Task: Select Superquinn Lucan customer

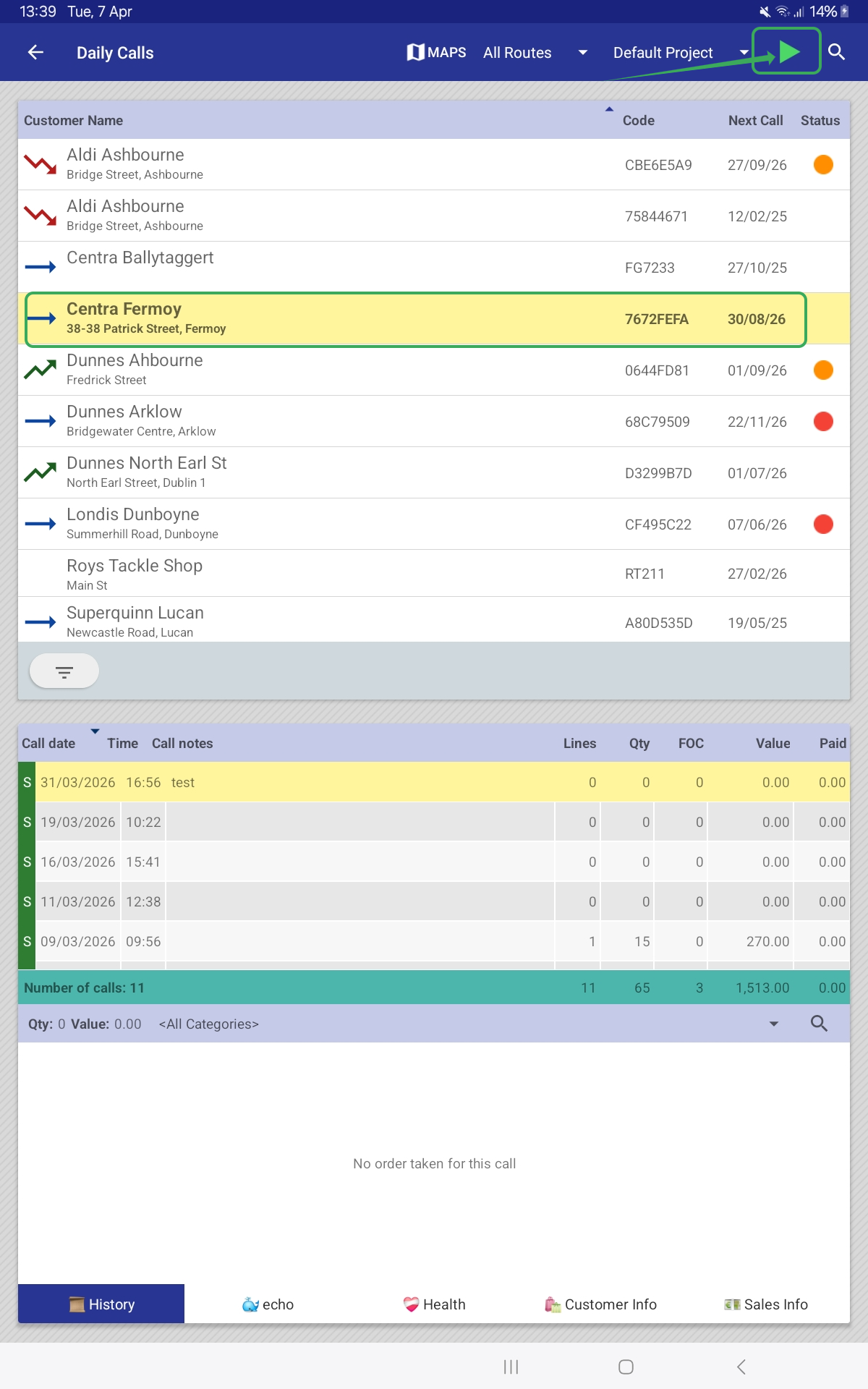Action: point(434,620)
